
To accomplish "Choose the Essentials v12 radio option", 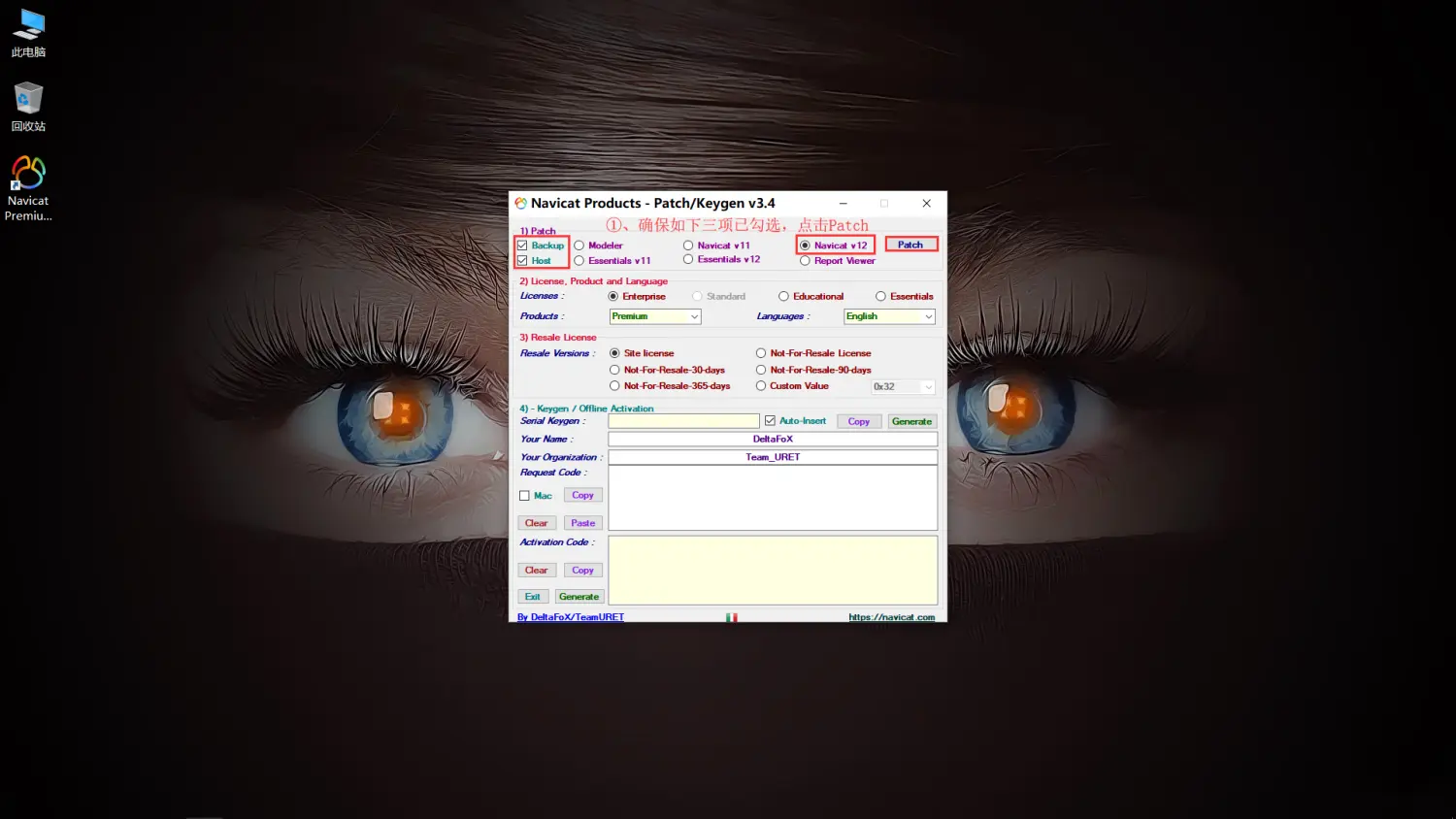I will [688, 259].
